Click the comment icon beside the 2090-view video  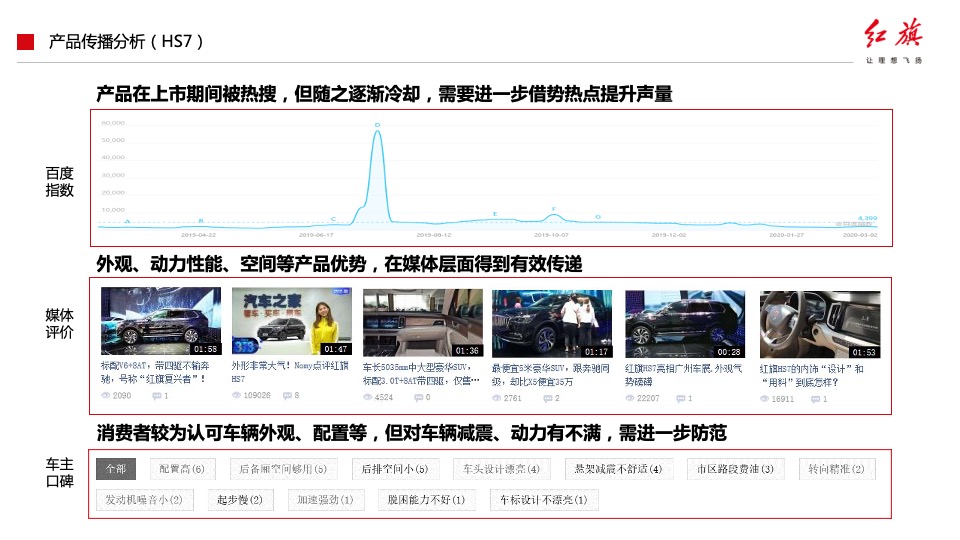point(157,396)
